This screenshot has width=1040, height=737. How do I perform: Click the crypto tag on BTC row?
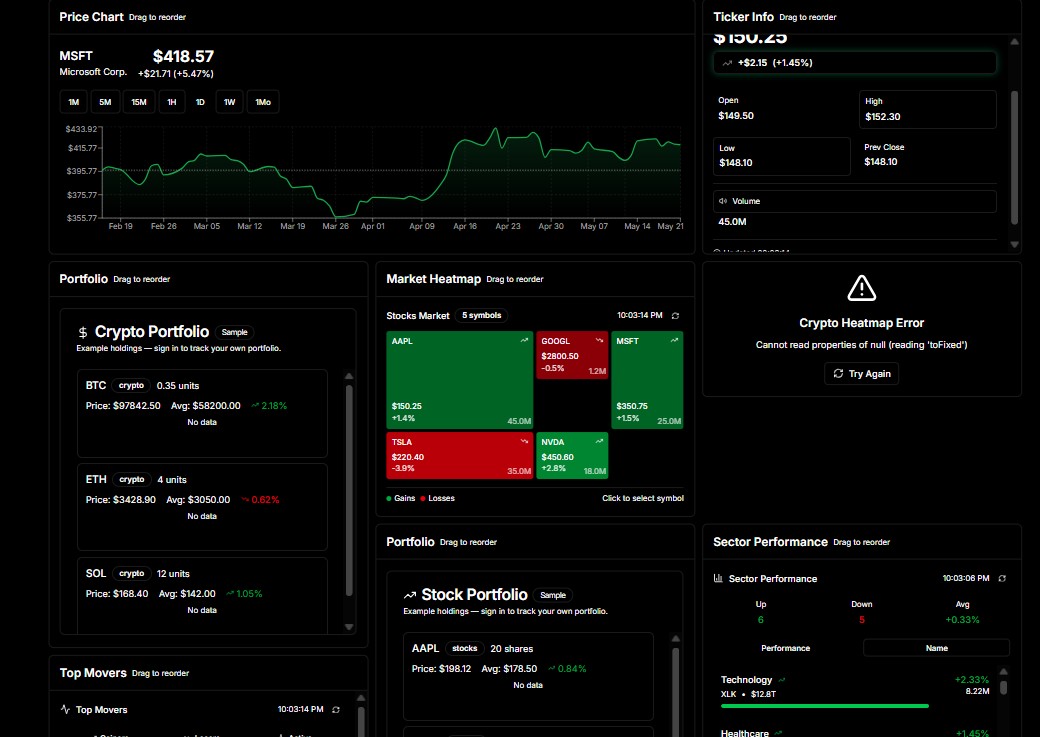click(131, 385)
